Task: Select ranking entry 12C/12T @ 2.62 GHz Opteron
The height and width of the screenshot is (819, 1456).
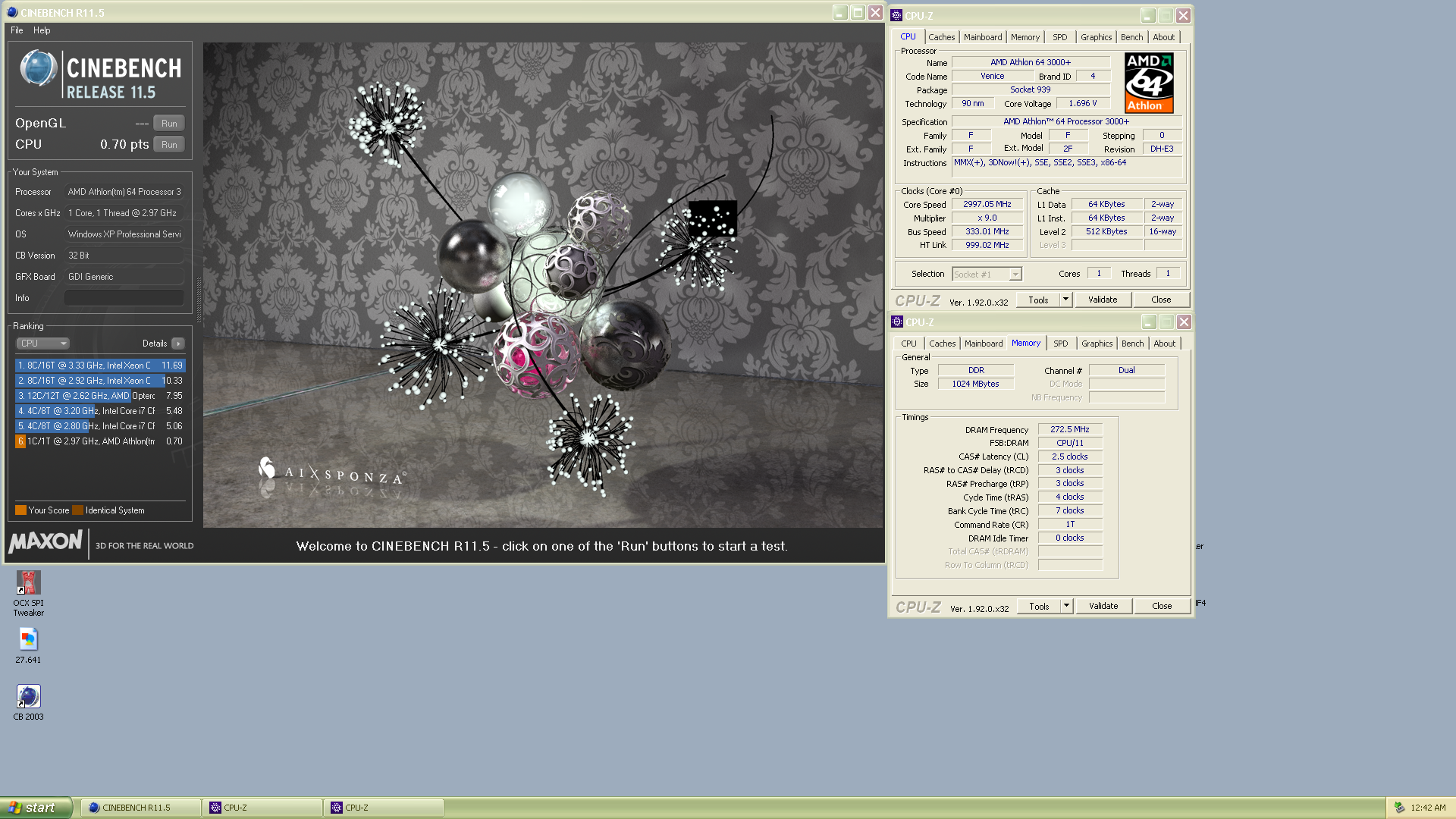Action: [x=100, y=396]
